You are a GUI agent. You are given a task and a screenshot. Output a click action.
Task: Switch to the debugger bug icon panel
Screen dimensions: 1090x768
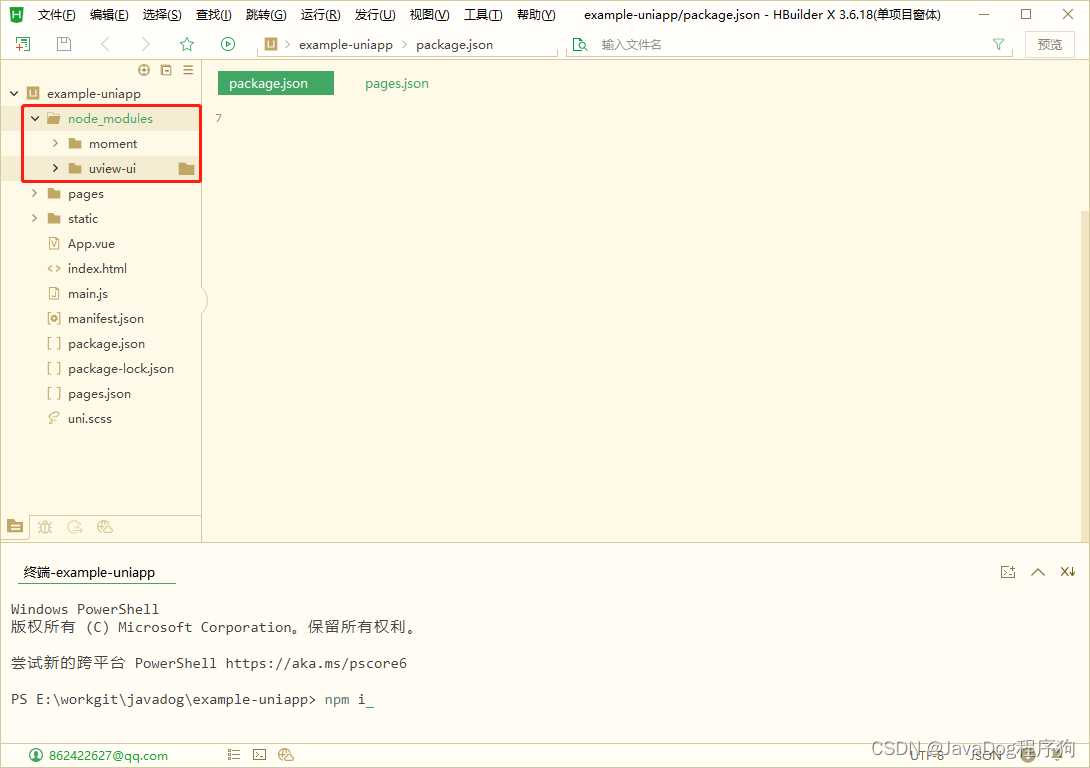tap(44, 527)
